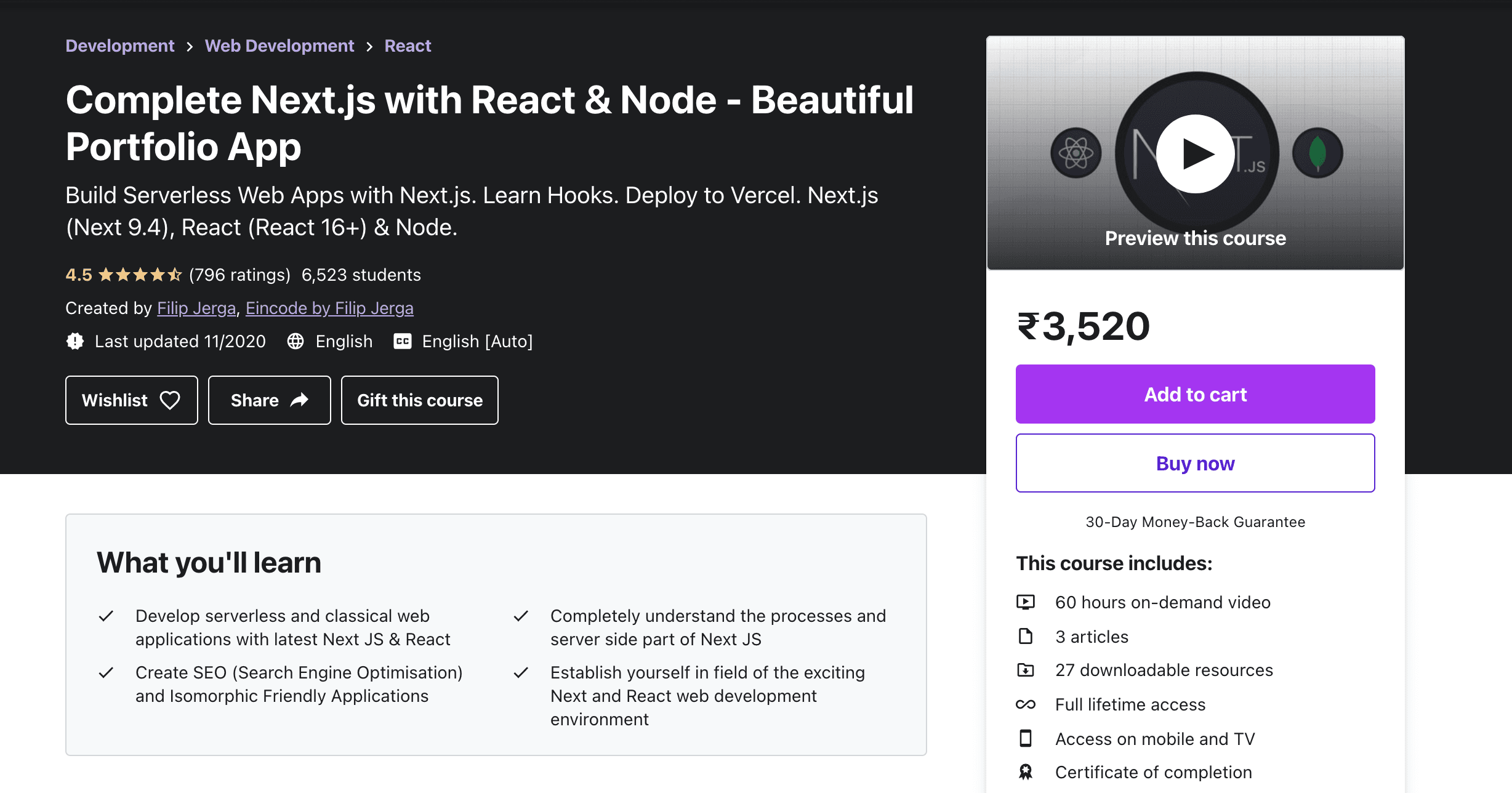Open Eincode by Filip Jerga profile
Image resolution: width=1512 pixels, height=793 pixels.
(x=329, y=308)
